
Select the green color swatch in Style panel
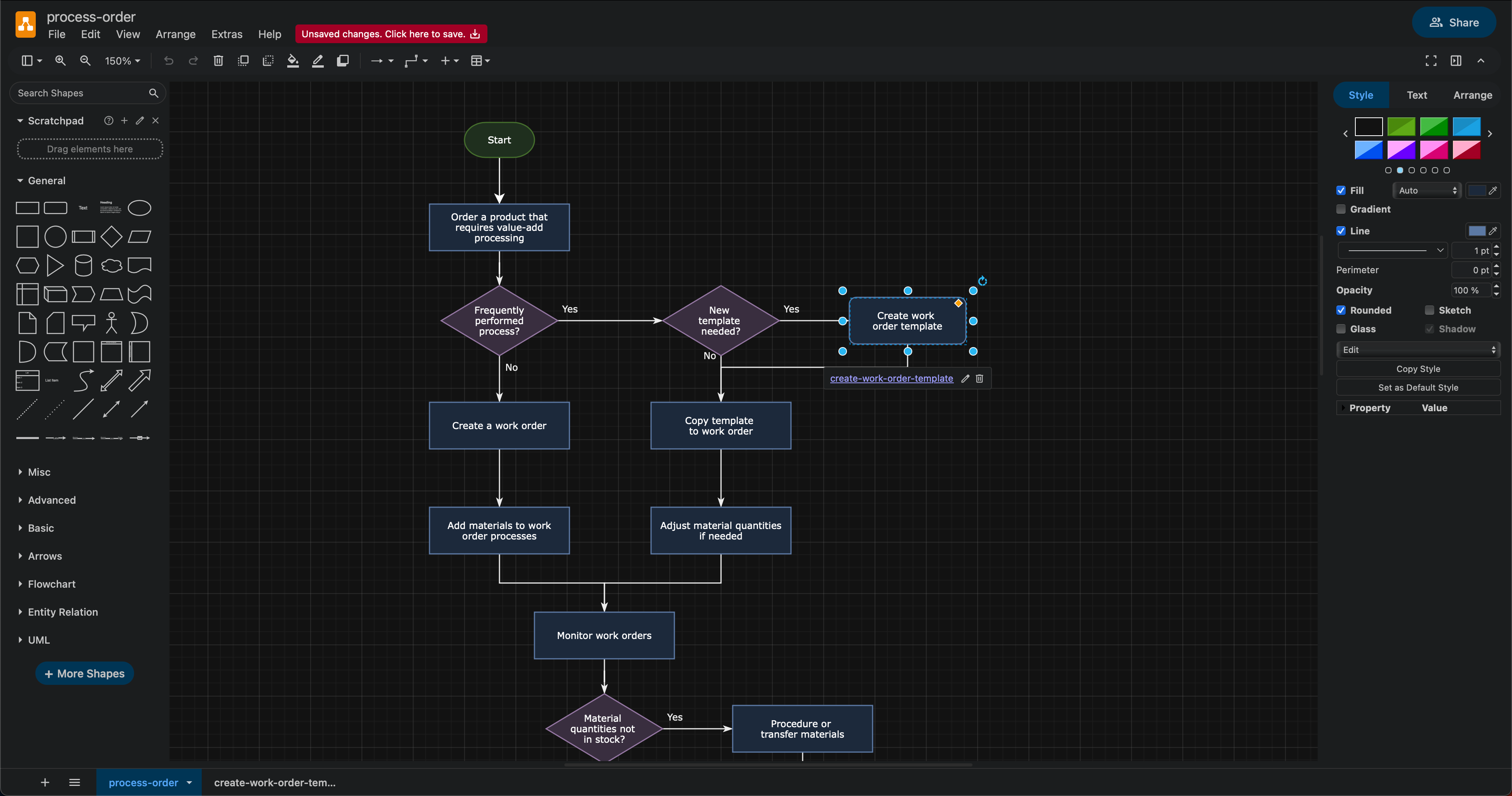coord(1402,126)
